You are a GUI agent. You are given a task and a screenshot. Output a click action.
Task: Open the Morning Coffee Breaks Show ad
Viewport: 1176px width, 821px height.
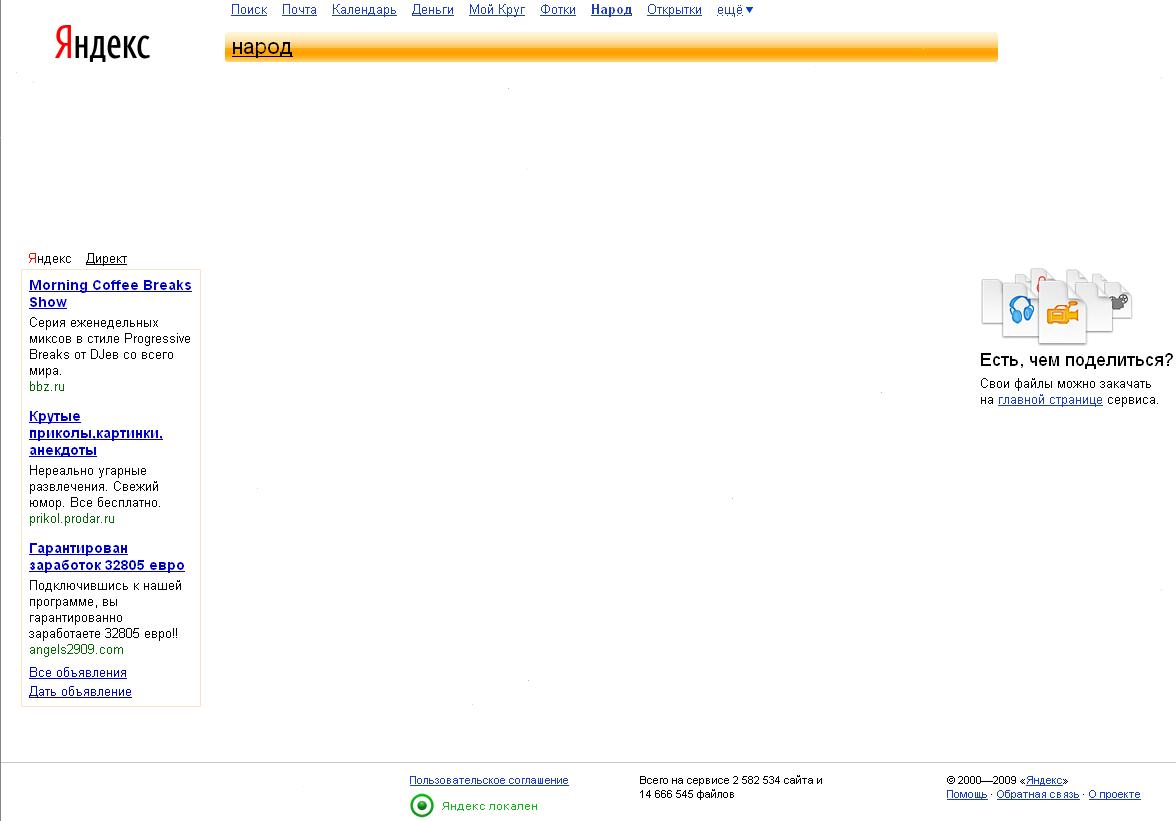click(x=110, y=293)
